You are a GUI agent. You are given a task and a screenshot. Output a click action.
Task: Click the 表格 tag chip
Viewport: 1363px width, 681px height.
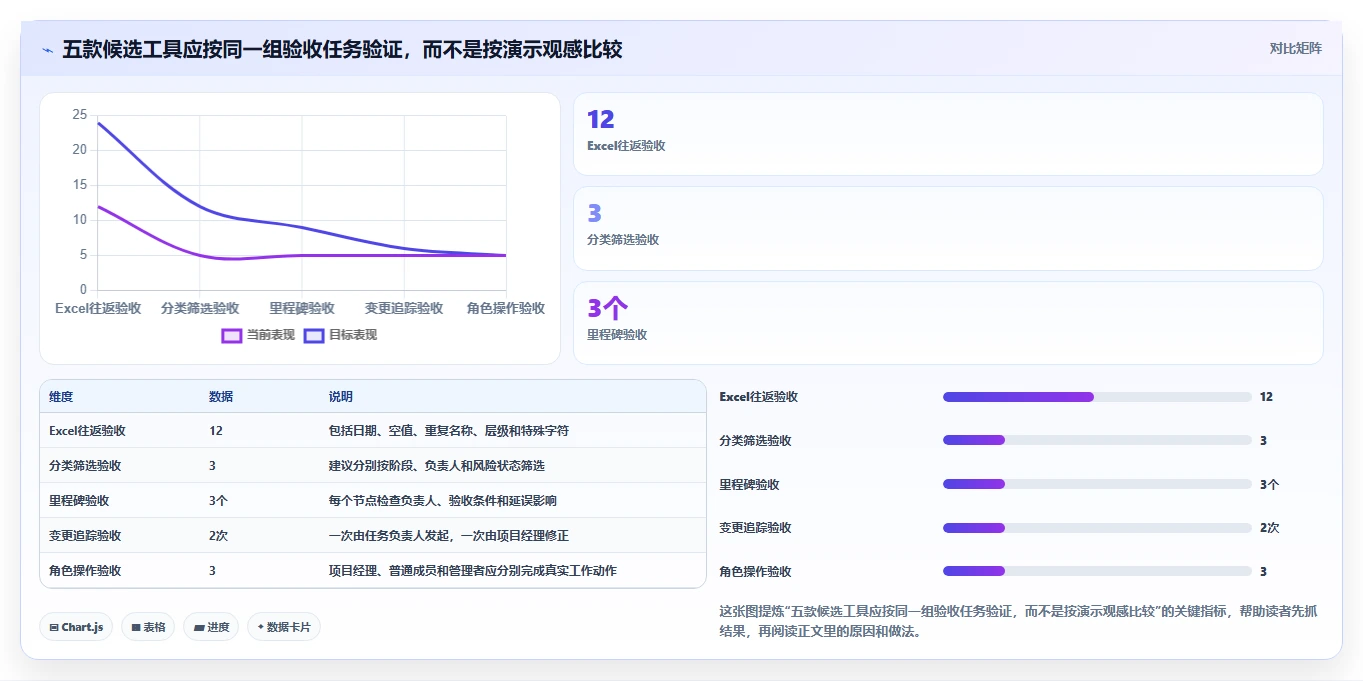coord(148,627)
